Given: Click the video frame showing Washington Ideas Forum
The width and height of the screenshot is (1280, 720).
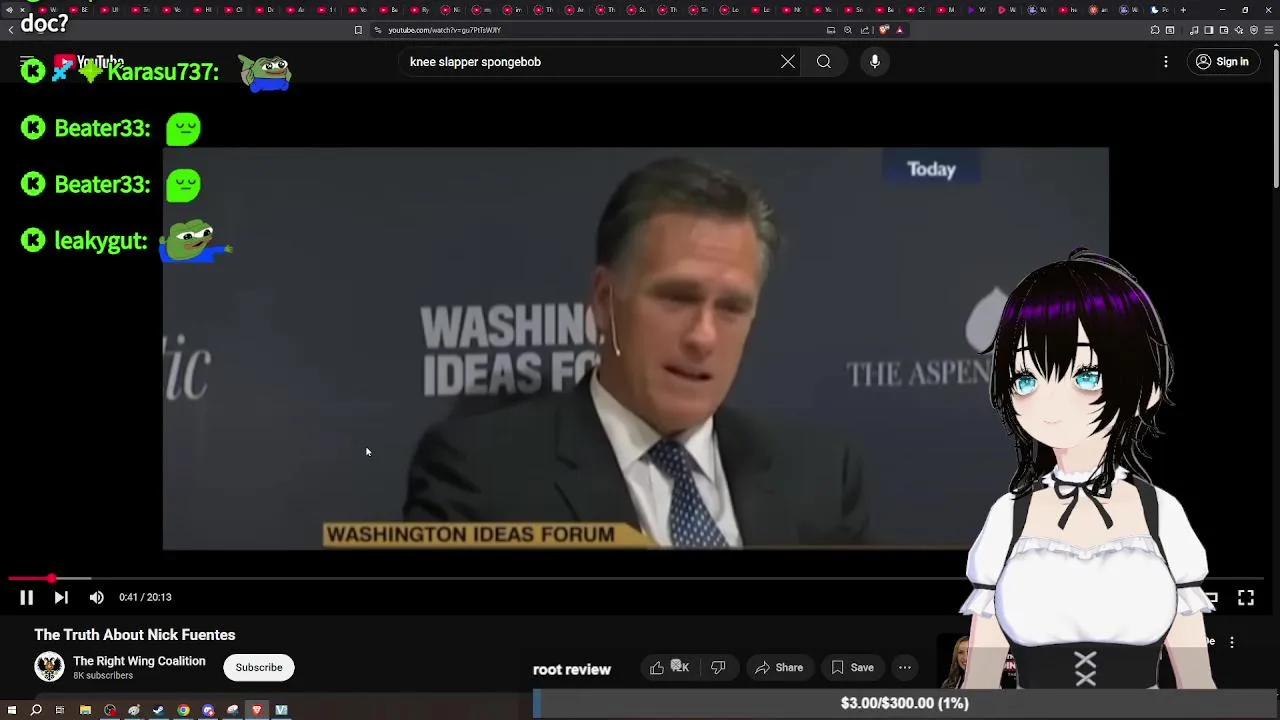Looking at the screenshot, I should coord(636,348).
